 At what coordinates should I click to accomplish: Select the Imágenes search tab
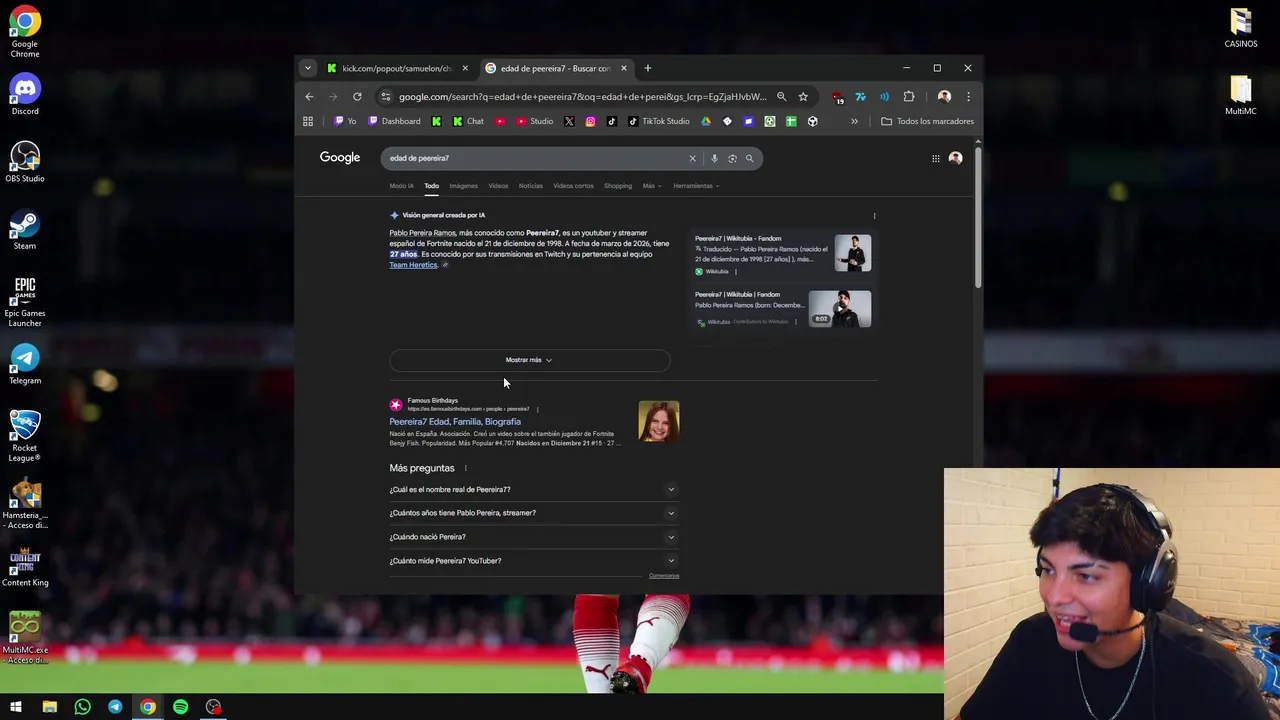[x=463, y=186]
